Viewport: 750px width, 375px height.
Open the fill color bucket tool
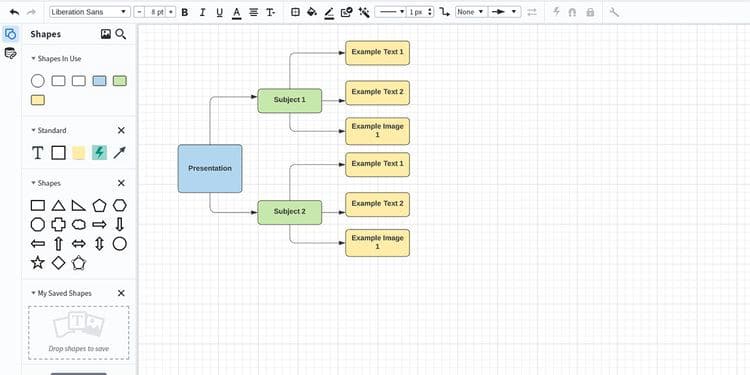(312, 12)
